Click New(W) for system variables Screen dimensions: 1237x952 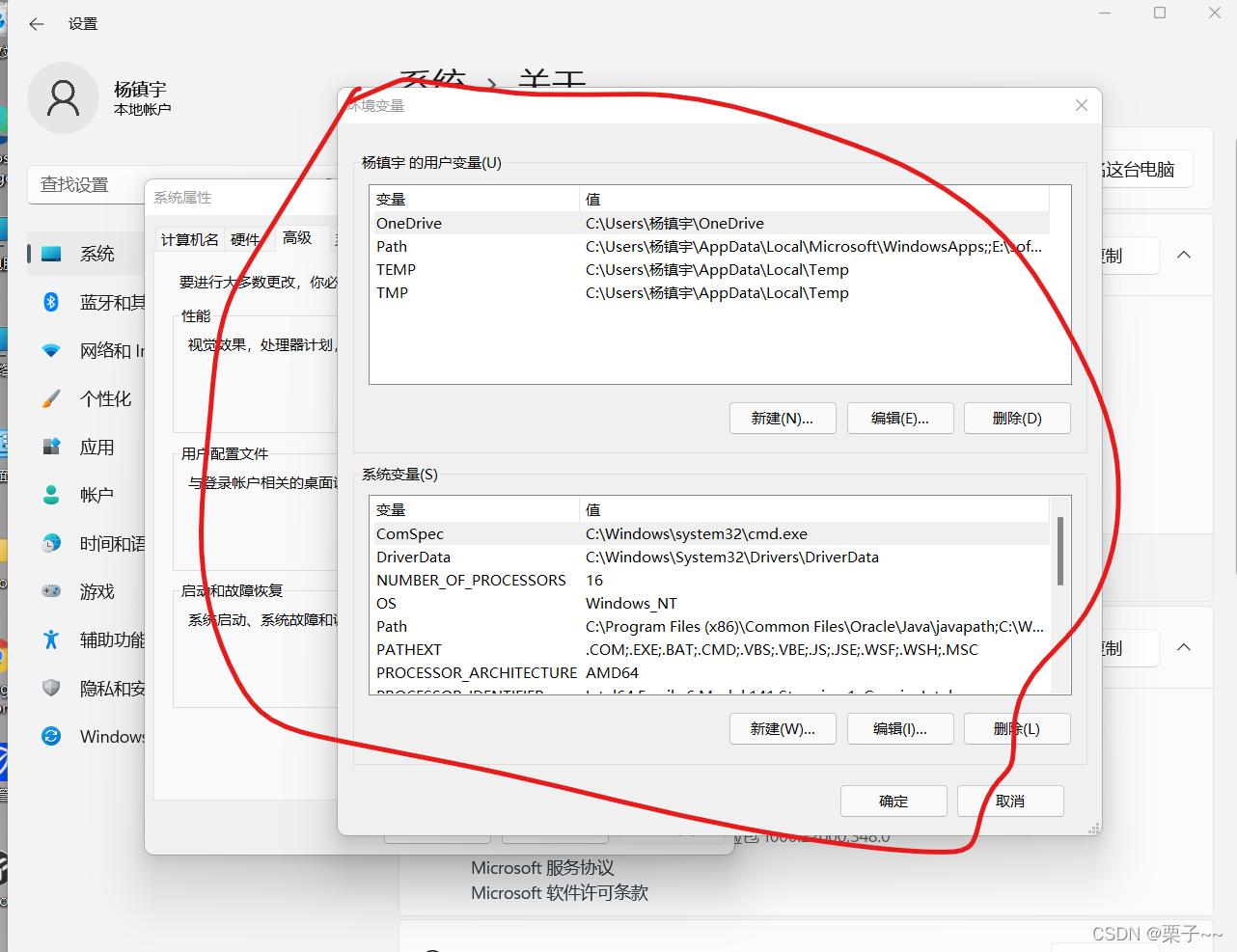pos(783,729)
